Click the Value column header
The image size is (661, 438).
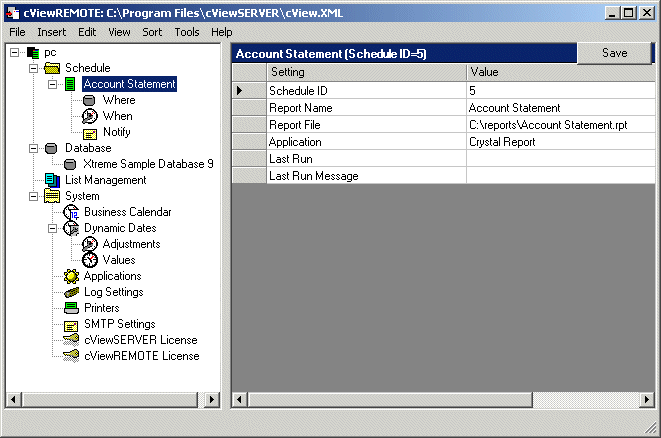pos(561,72)
